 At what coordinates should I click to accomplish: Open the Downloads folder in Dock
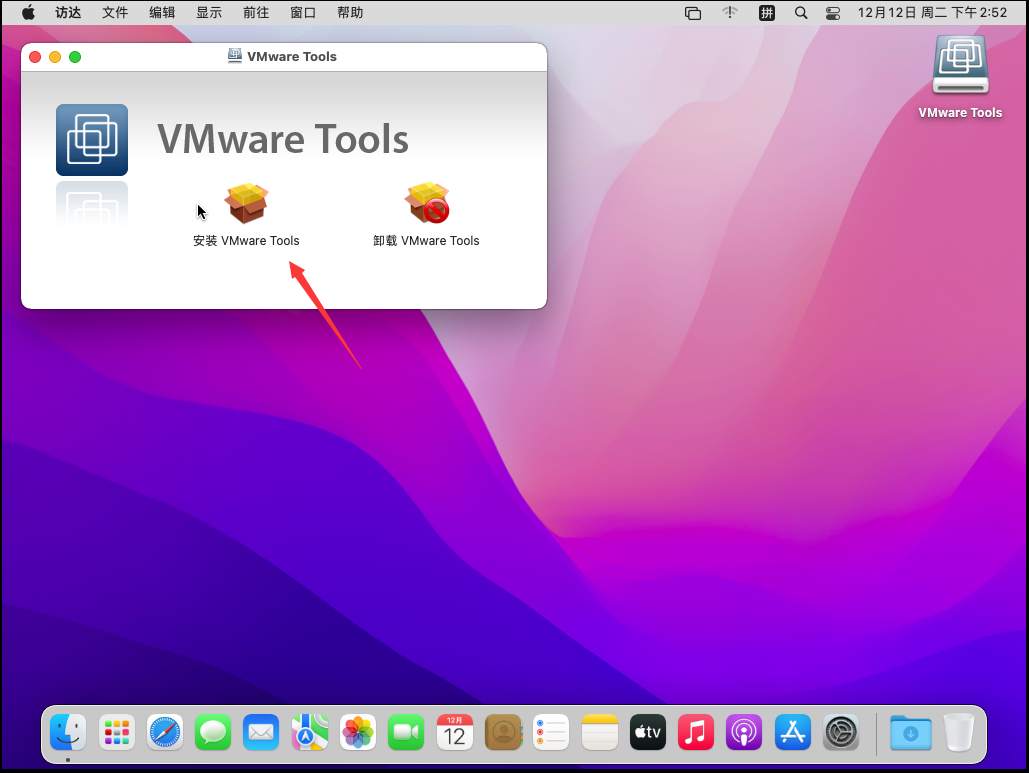pyautogui.click(x=911, y=732)
